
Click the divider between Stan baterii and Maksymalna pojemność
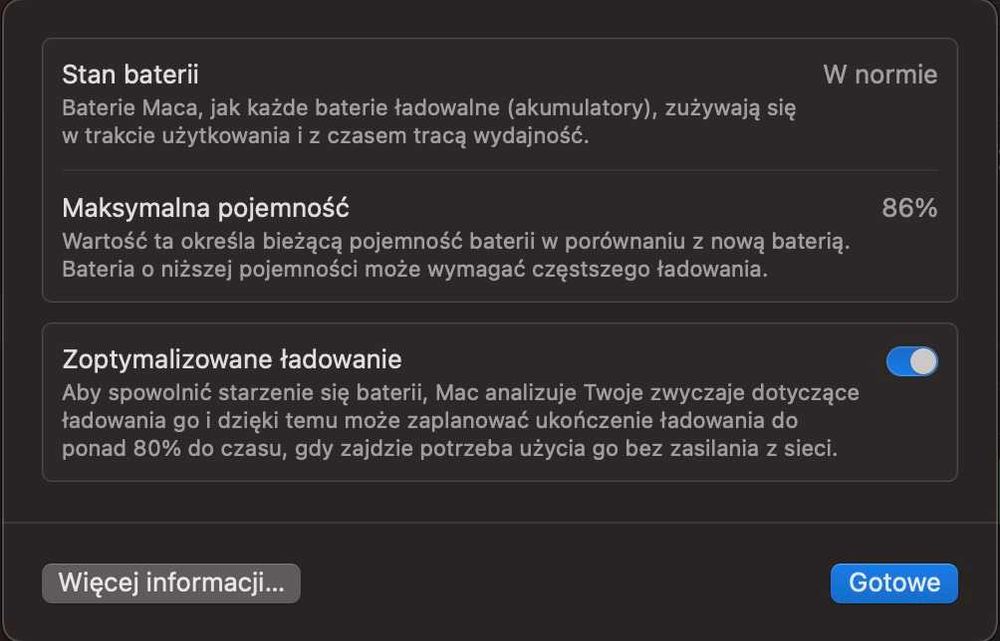[x=499, y=170]
